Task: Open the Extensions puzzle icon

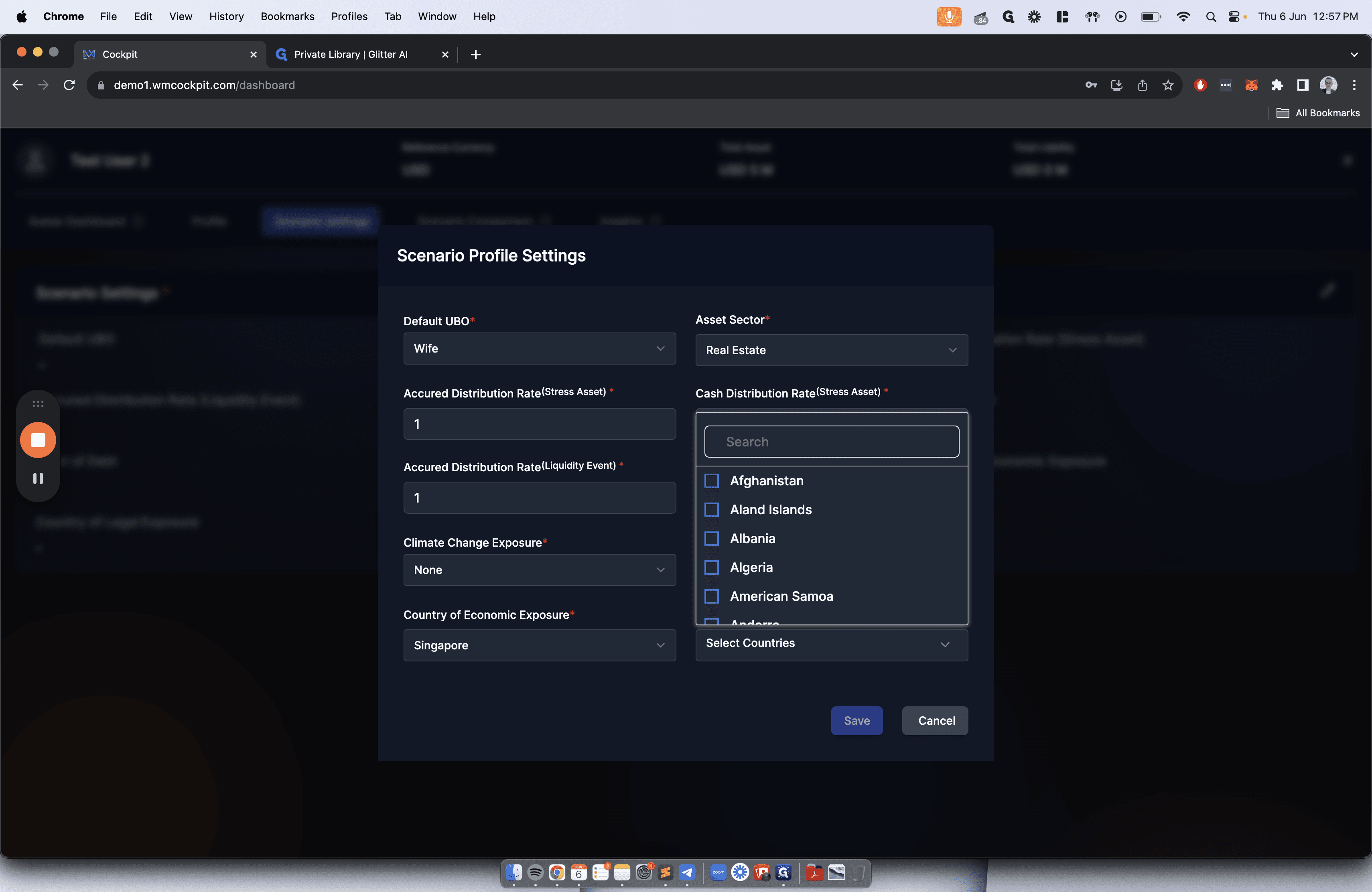Action: pyautogui.click(x=1277, y=85)
